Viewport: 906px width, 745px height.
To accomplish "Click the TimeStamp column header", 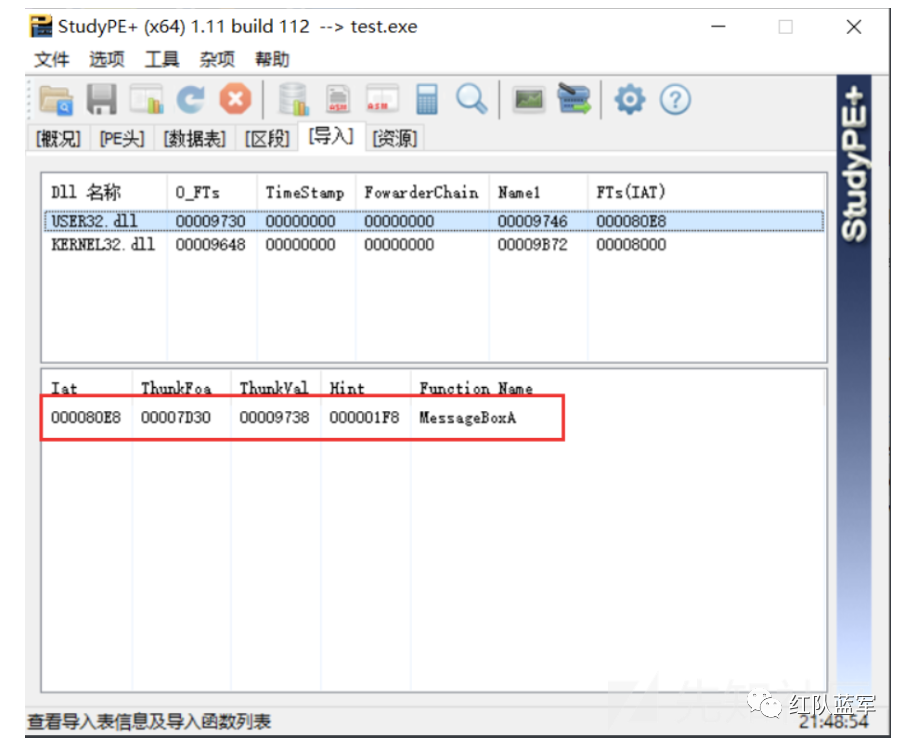I will tap(306, 192).
